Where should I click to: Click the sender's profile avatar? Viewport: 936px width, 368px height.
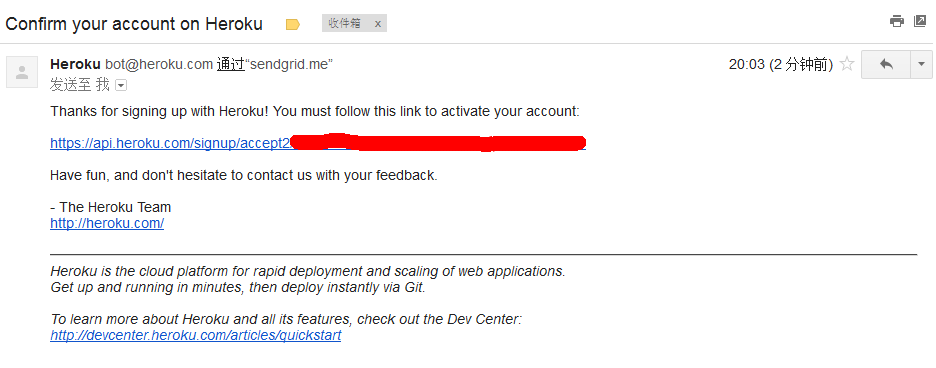[x=22, y=72]
